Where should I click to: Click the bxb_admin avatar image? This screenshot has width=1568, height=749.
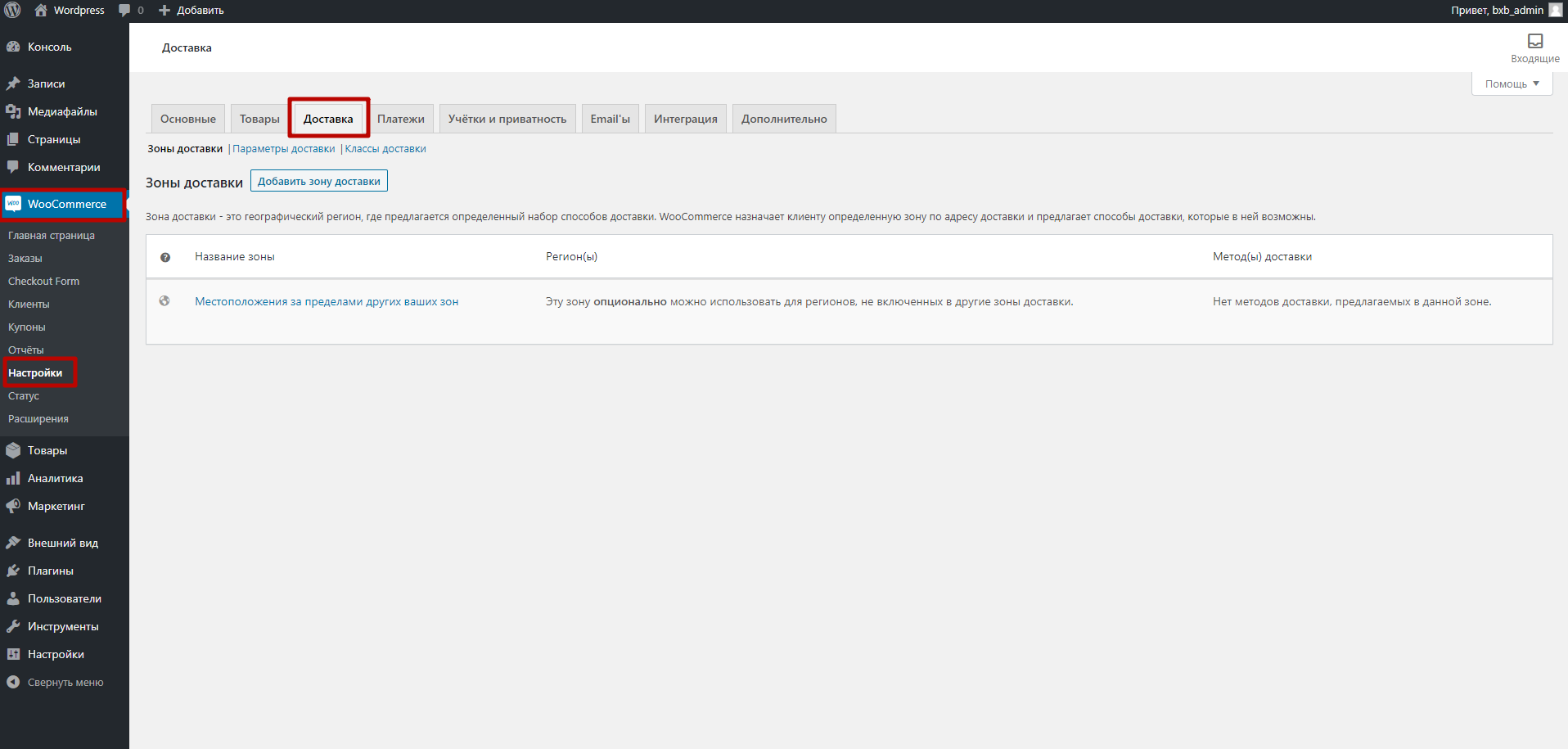(1555, 10)
